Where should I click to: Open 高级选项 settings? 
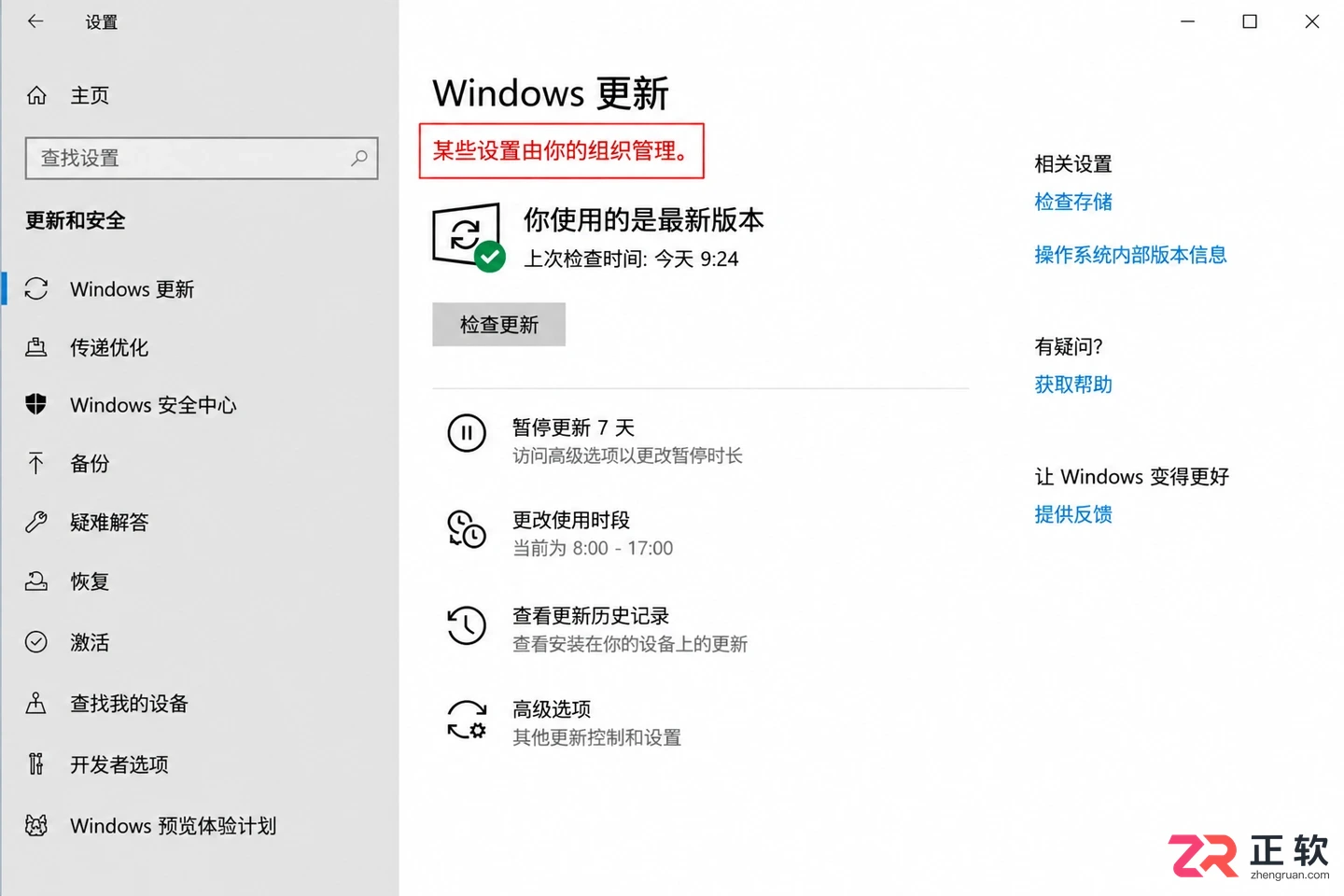click(552, 709)
